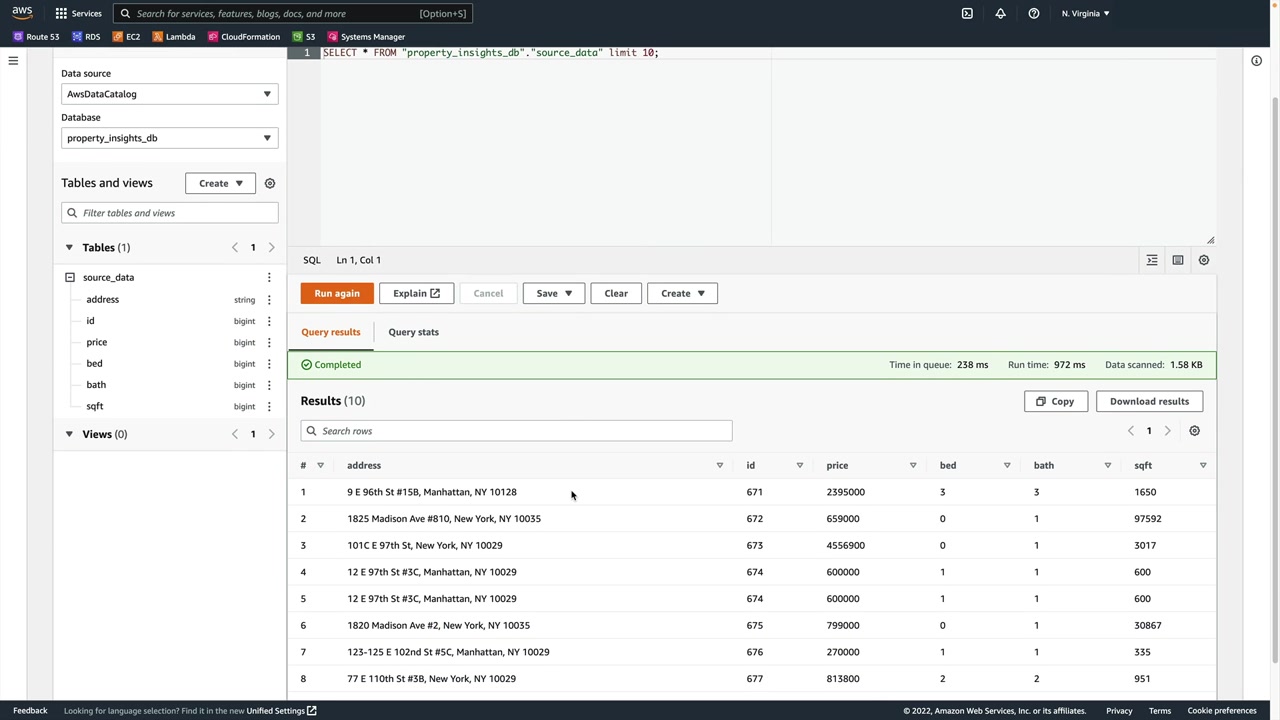Open source_data table actions menu
The width and height of the screenshot is (1280, 720).
point(268,277)
